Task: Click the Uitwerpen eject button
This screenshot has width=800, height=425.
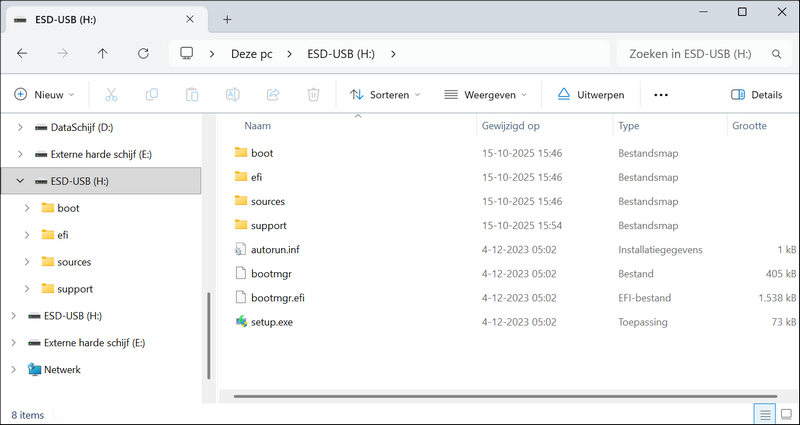Action: [x=590, y=95]
